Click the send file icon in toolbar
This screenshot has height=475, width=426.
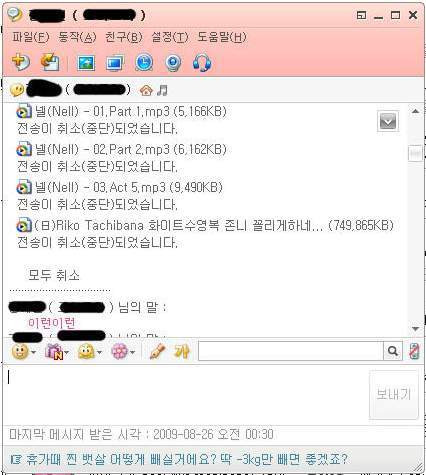tap(50, 62)
